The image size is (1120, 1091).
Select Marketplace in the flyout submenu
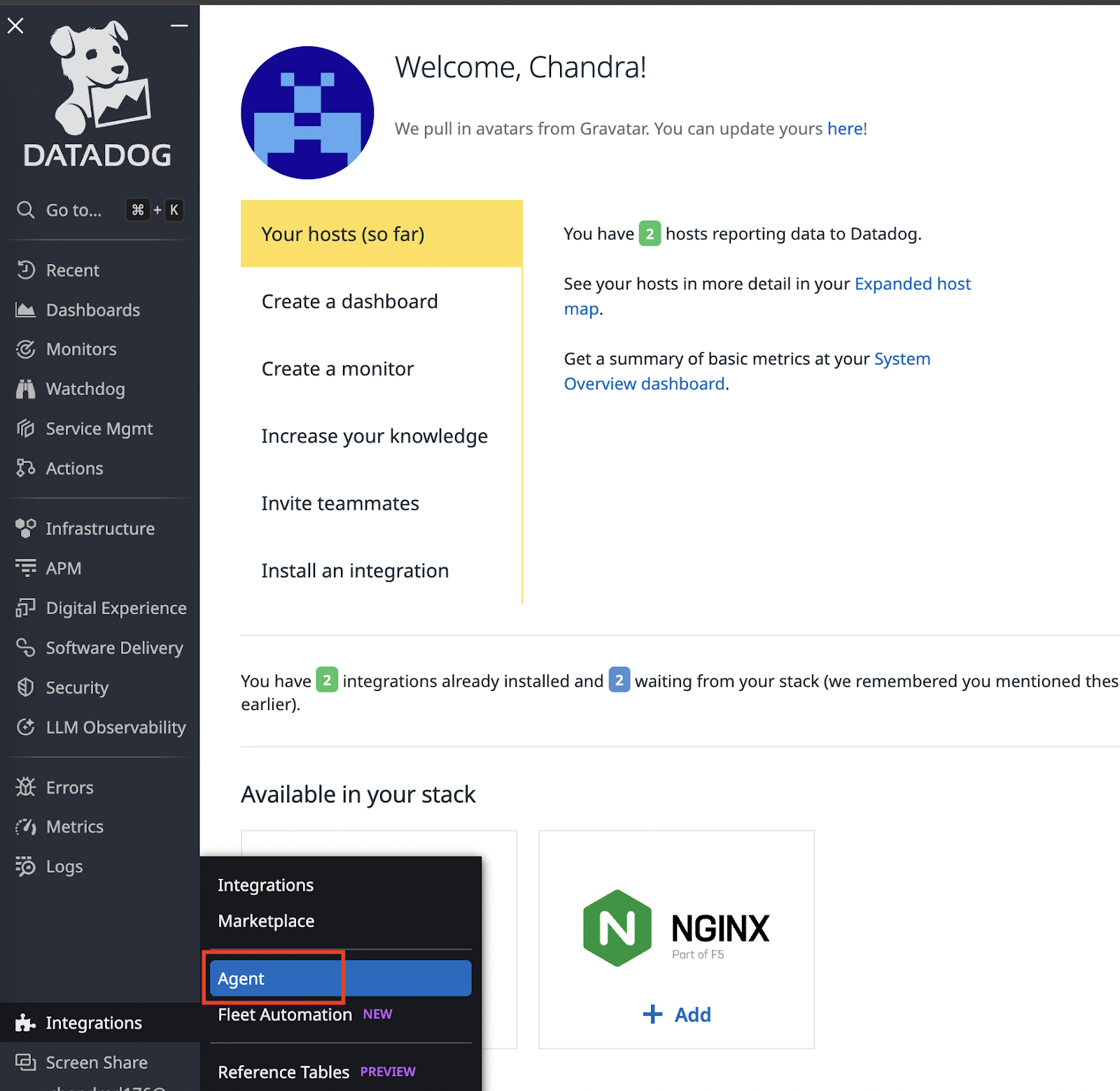click(x=266, y=921)
